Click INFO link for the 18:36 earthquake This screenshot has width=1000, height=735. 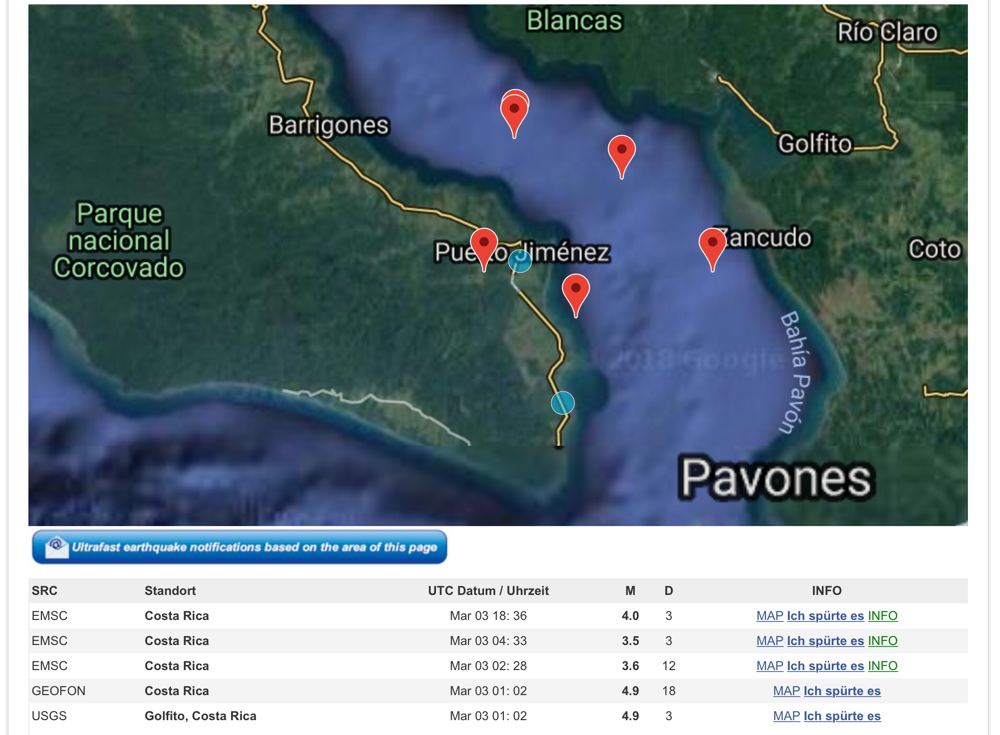[882, 616]
